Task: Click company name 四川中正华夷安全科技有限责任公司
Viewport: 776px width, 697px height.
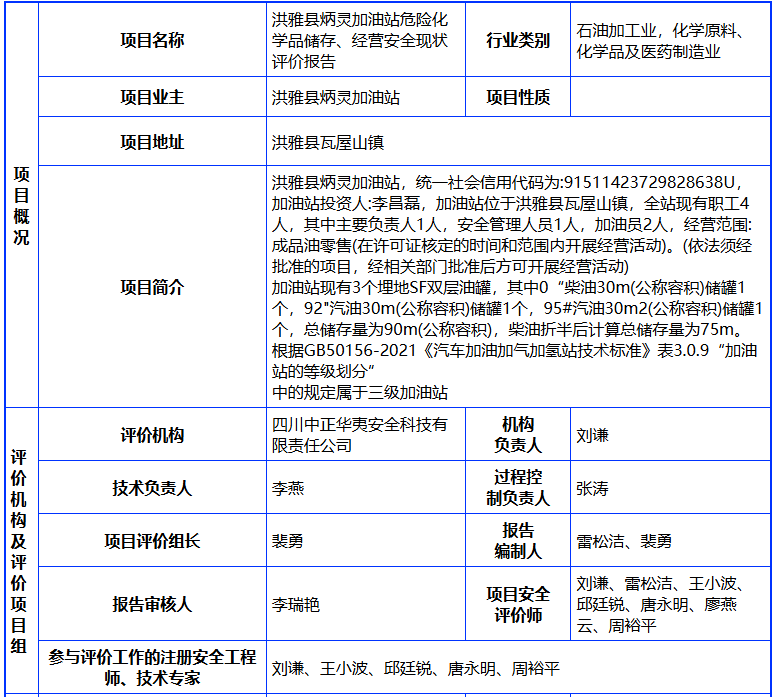Action: click(x=360, y=435)
